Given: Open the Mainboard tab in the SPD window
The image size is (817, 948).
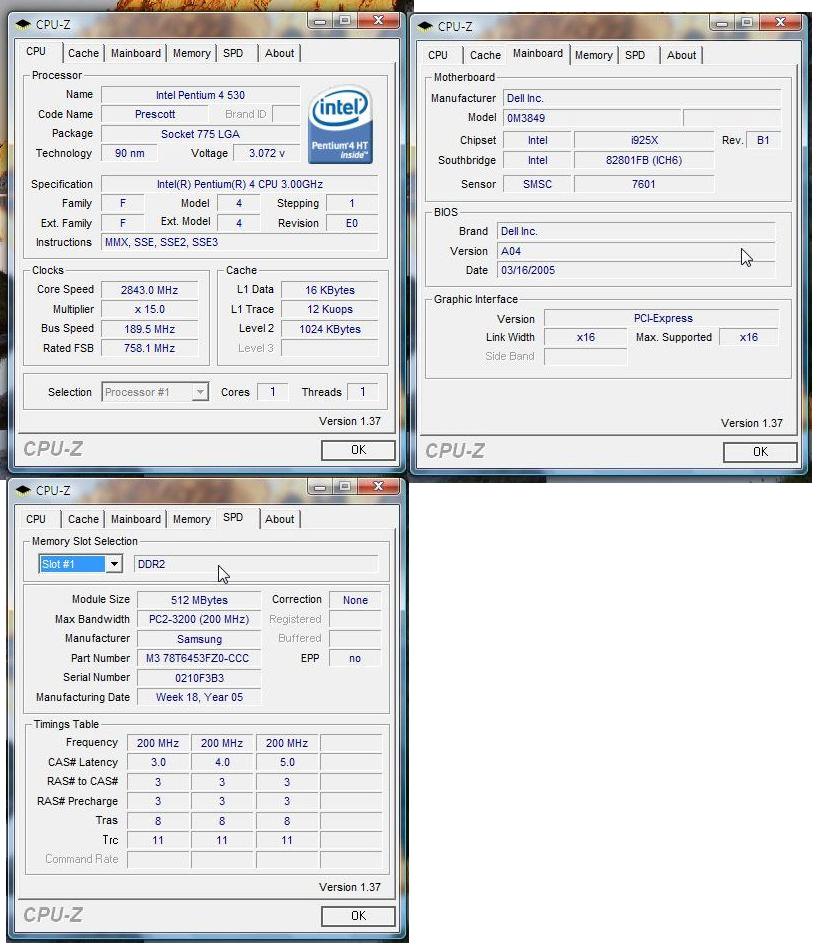Looking at the screenshot, I should click(135, 519).
